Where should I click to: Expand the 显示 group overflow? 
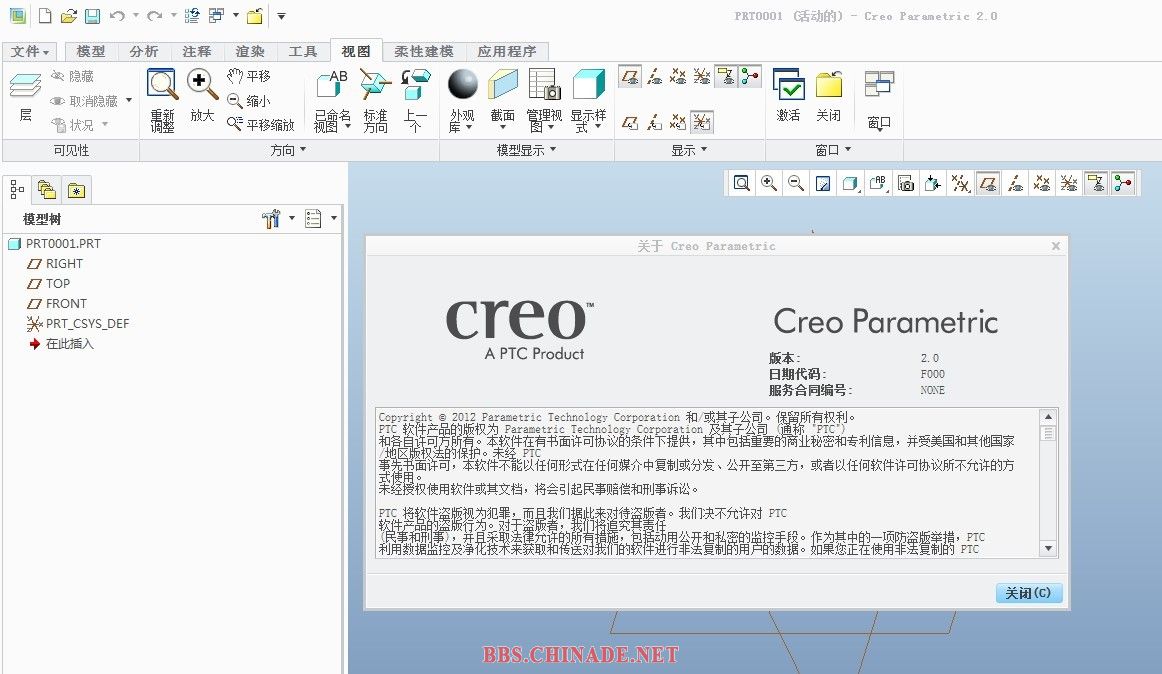pos(689,150)
